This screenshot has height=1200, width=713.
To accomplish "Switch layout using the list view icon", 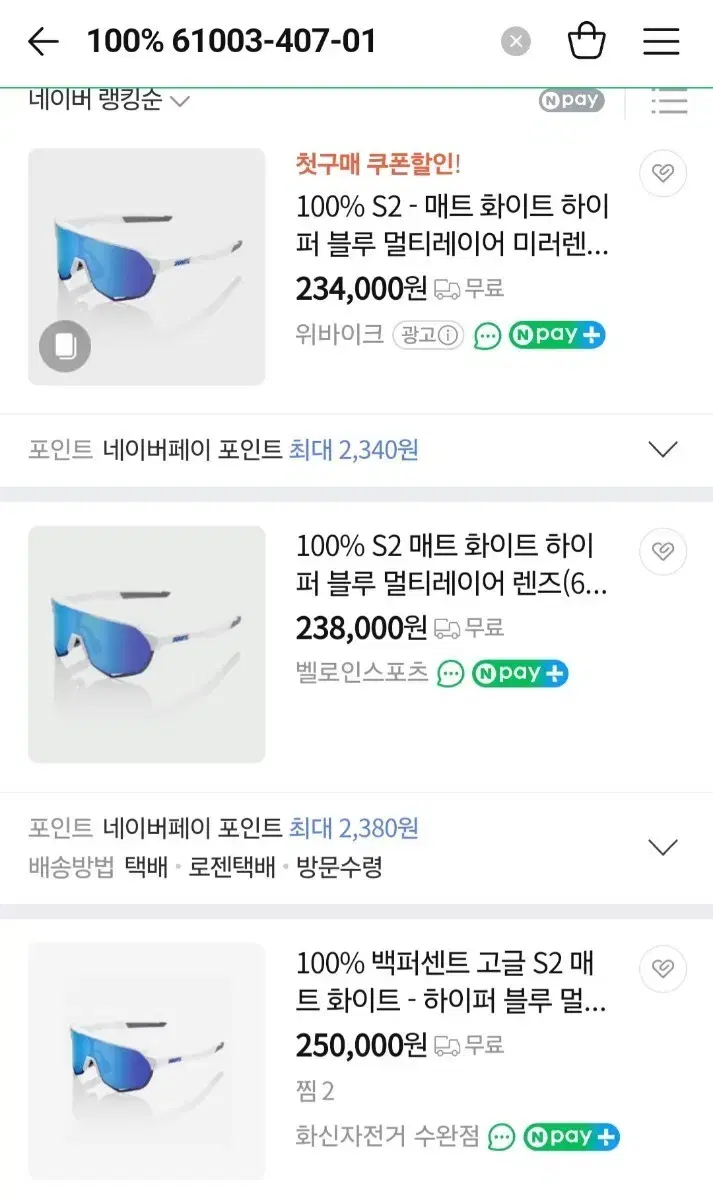I will (669, 100).
